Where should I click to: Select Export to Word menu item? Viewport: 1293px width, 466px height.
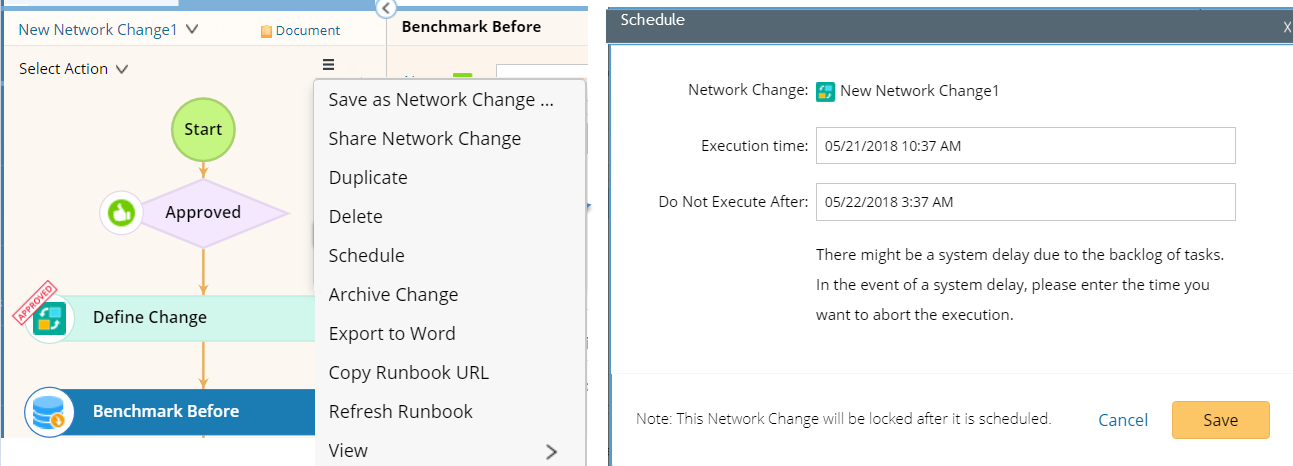[x=392, y=334]
